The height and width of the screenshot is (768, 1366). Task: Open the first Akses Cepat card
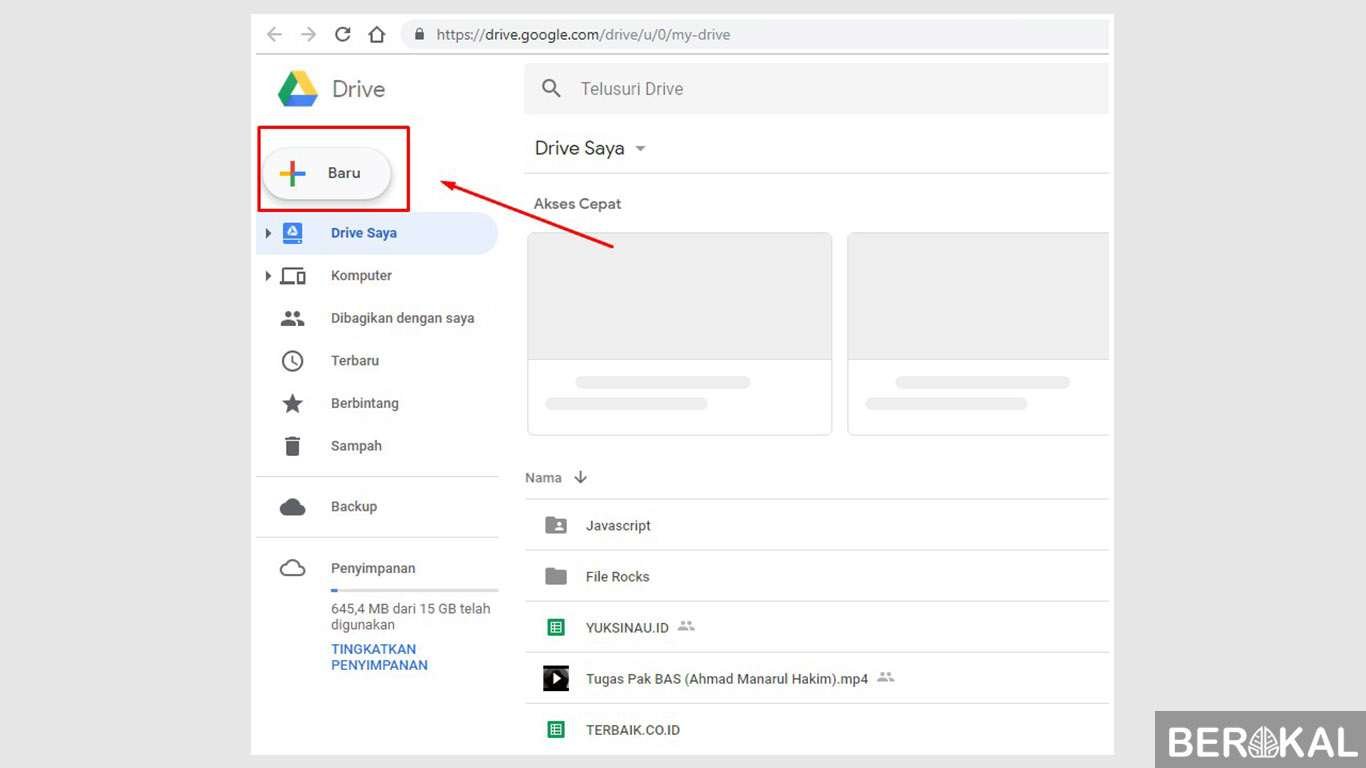680,334
